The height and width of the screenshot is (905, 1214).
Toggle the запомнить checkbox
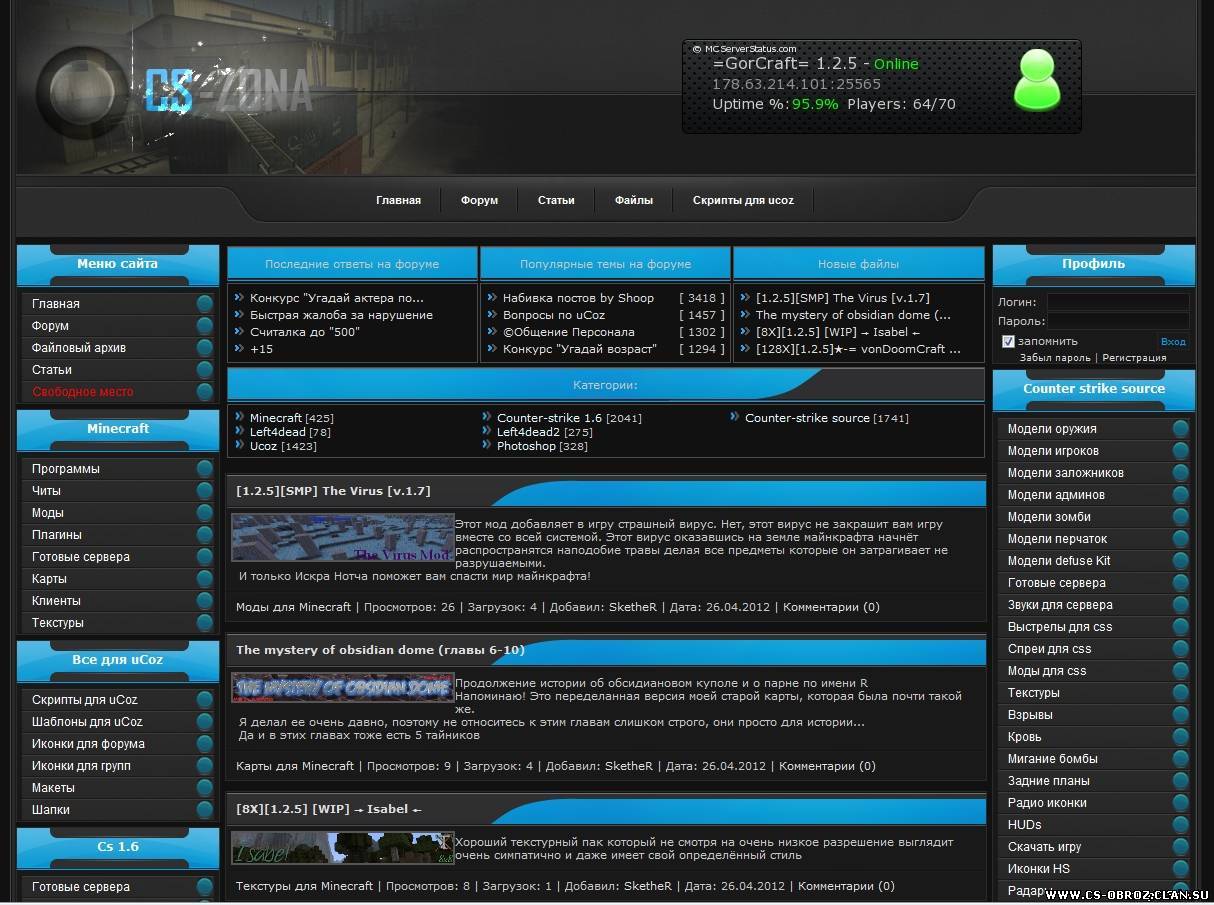tap(1008, 341)
